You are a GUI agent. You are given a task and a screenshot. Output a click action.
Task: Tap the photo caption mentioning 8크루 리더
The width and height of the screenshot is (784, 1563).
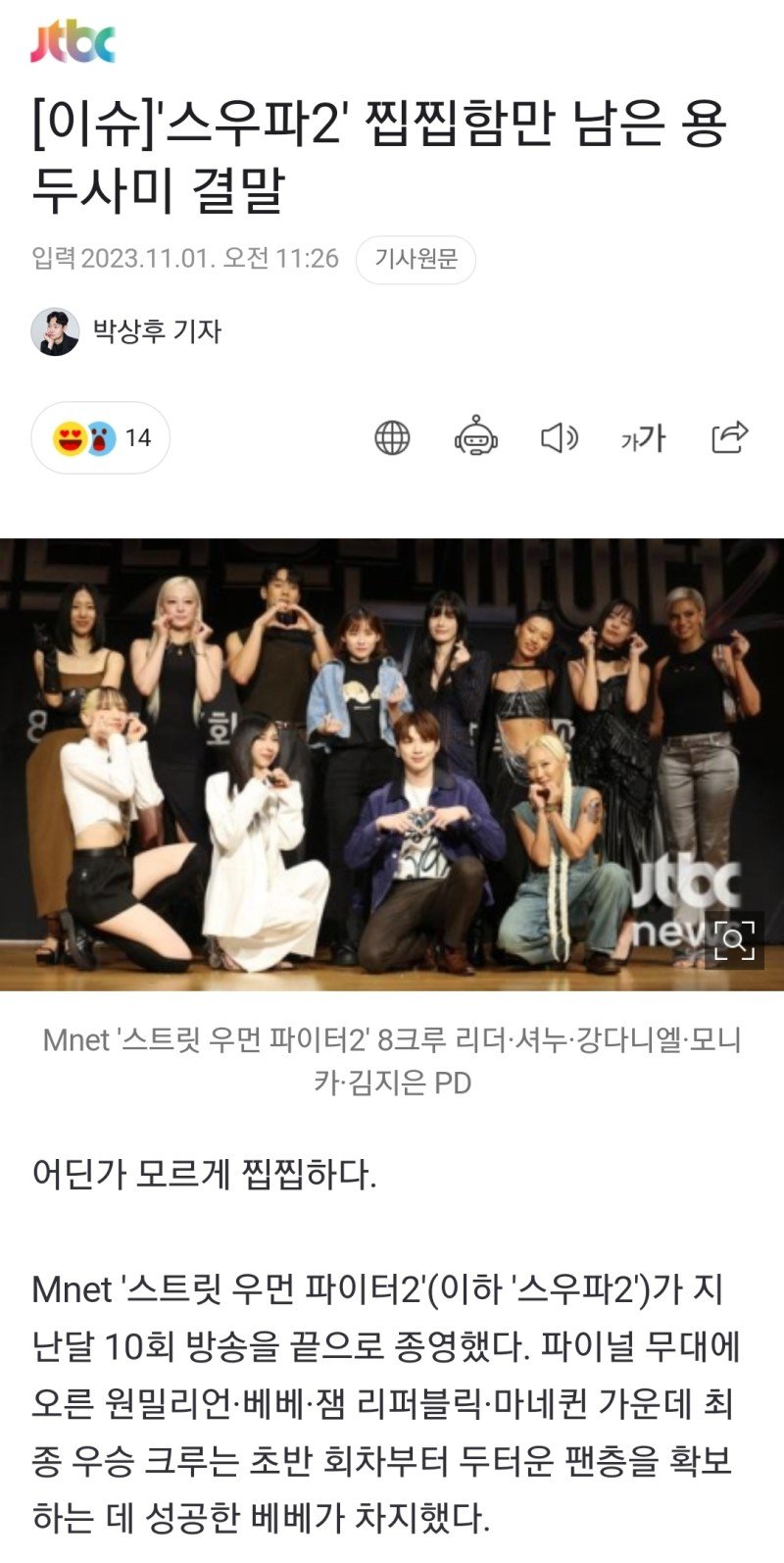pos(392,1061)
